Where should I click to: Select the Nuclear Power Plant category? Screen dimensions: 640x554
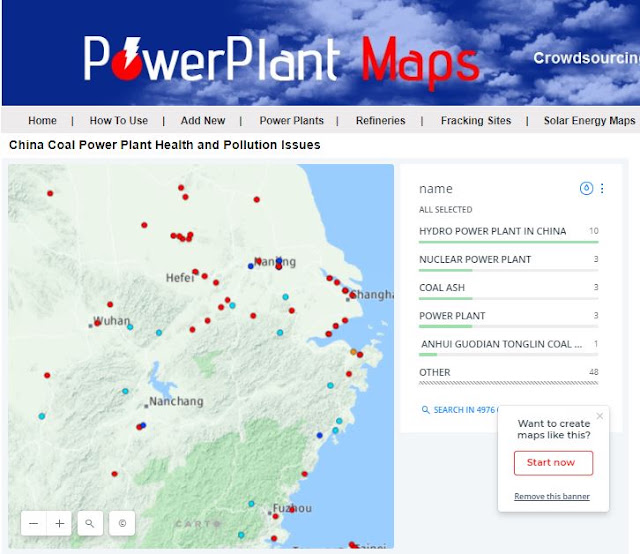pos(509,262)
